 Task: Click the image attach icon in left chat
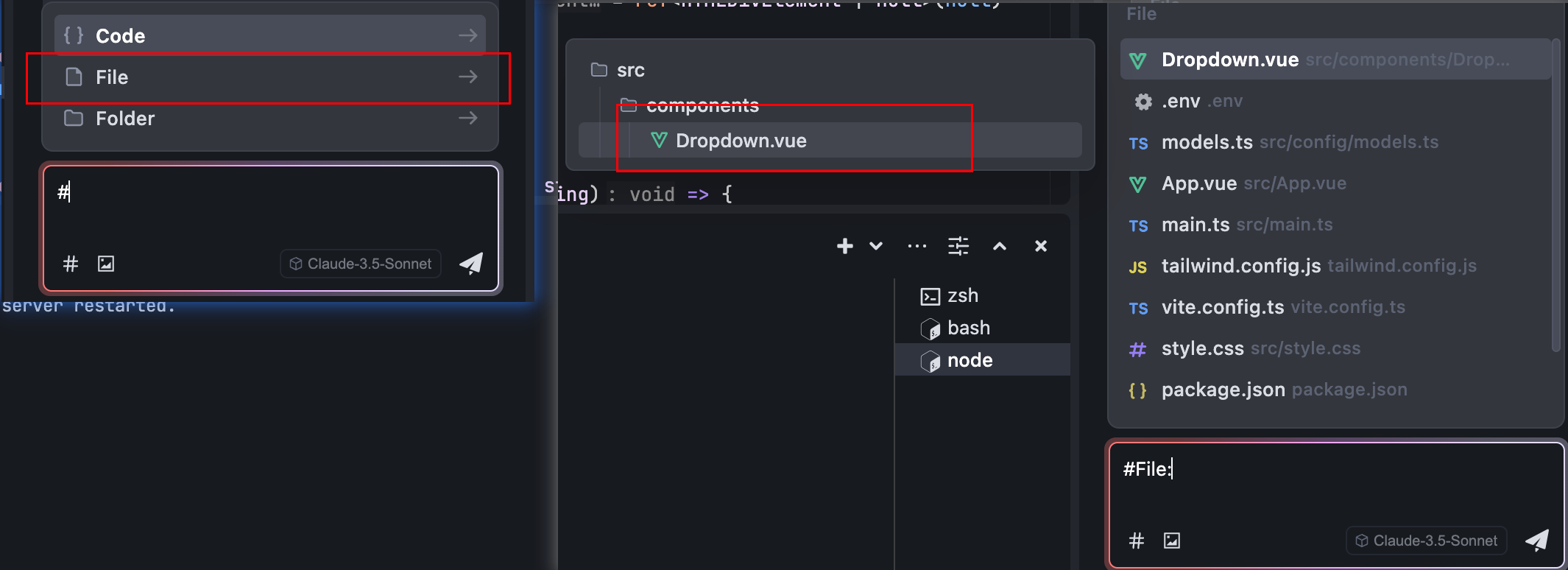tap(106, 264)
